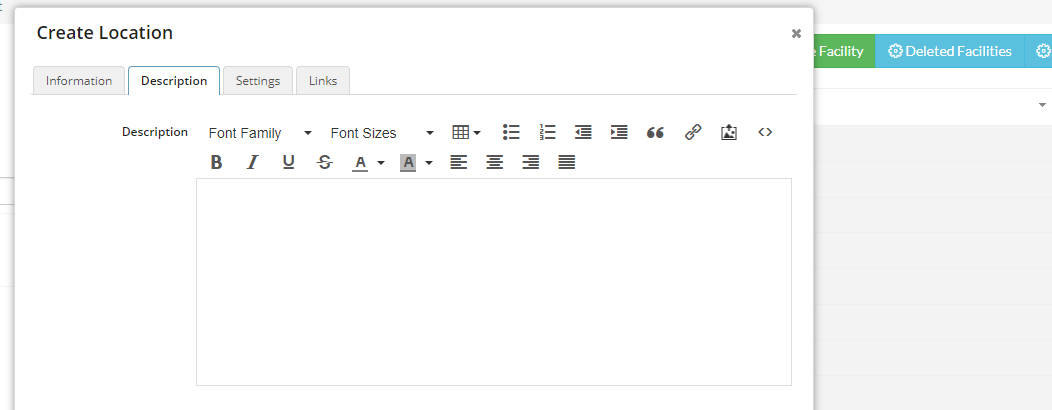This screenshot has width=1052, height=410.
Task: Apply blockquote formatting
Action: (655, 132)
